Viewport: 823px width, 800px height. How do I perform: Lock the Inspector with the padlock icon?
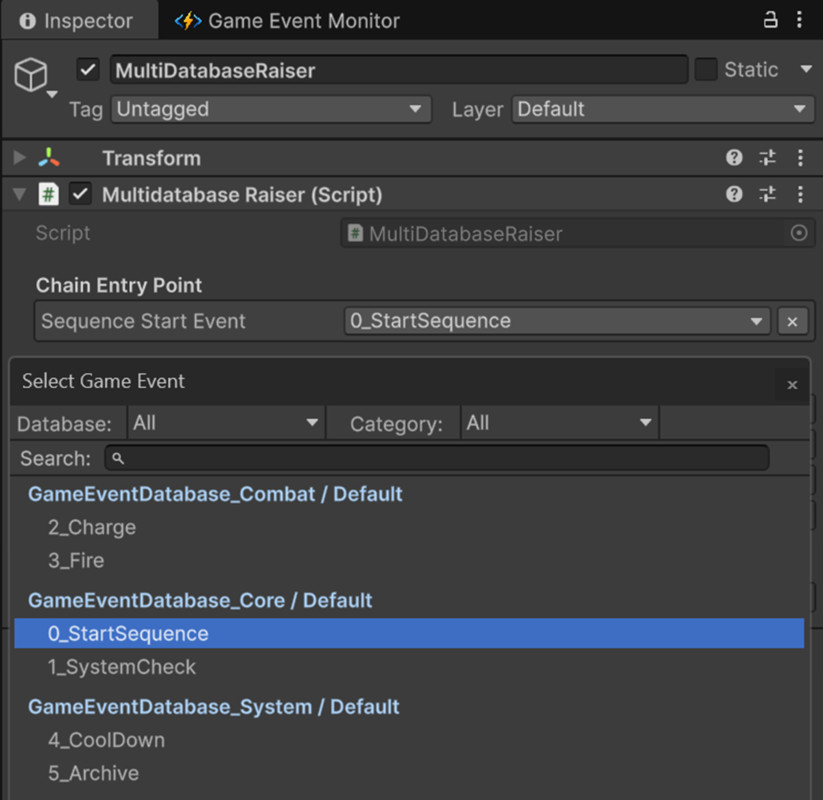769,20
